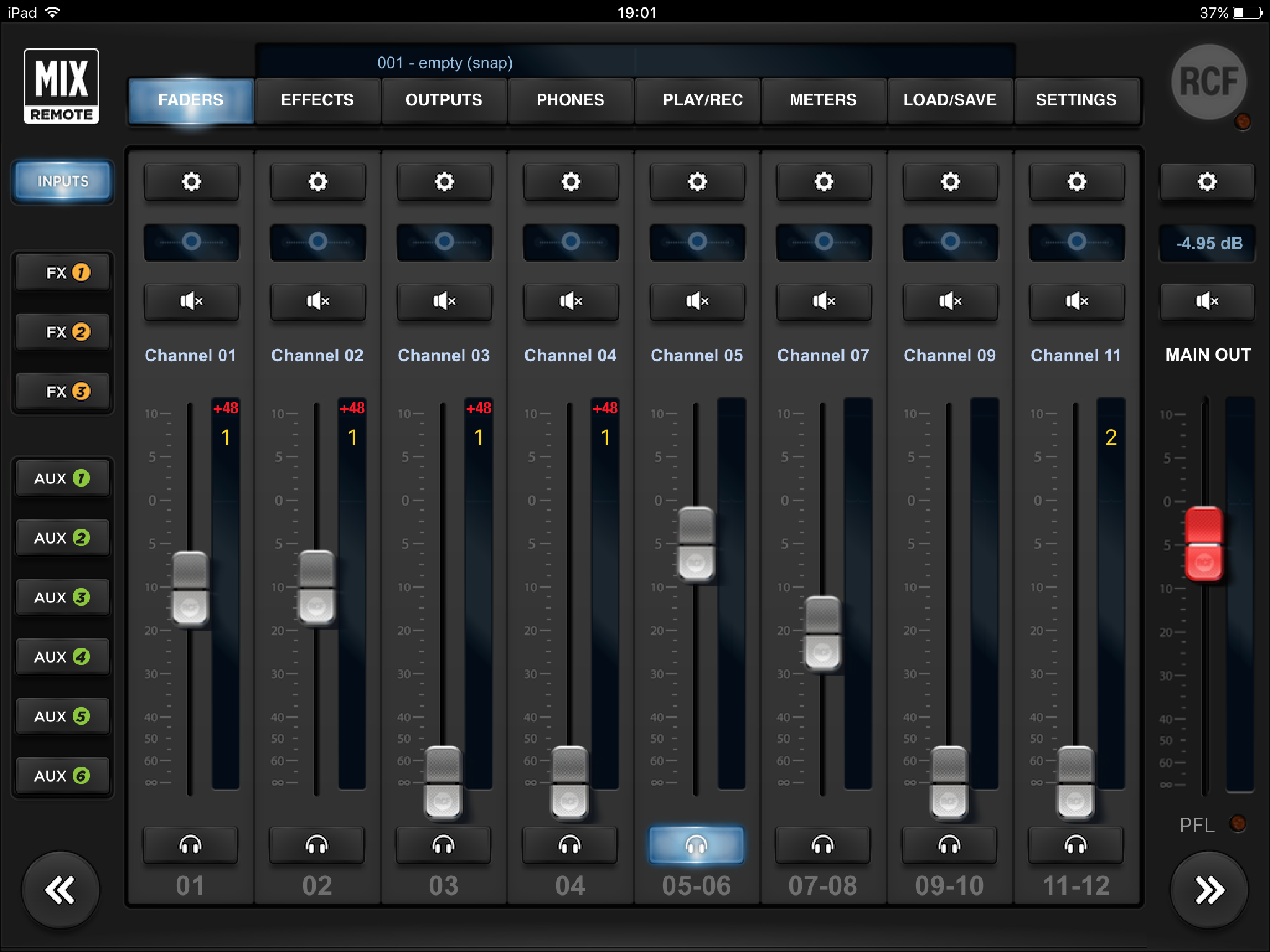Open Channel 09 settings gear
The image size is (1270, 952).
pyautogui.click(x=950, y=182)
